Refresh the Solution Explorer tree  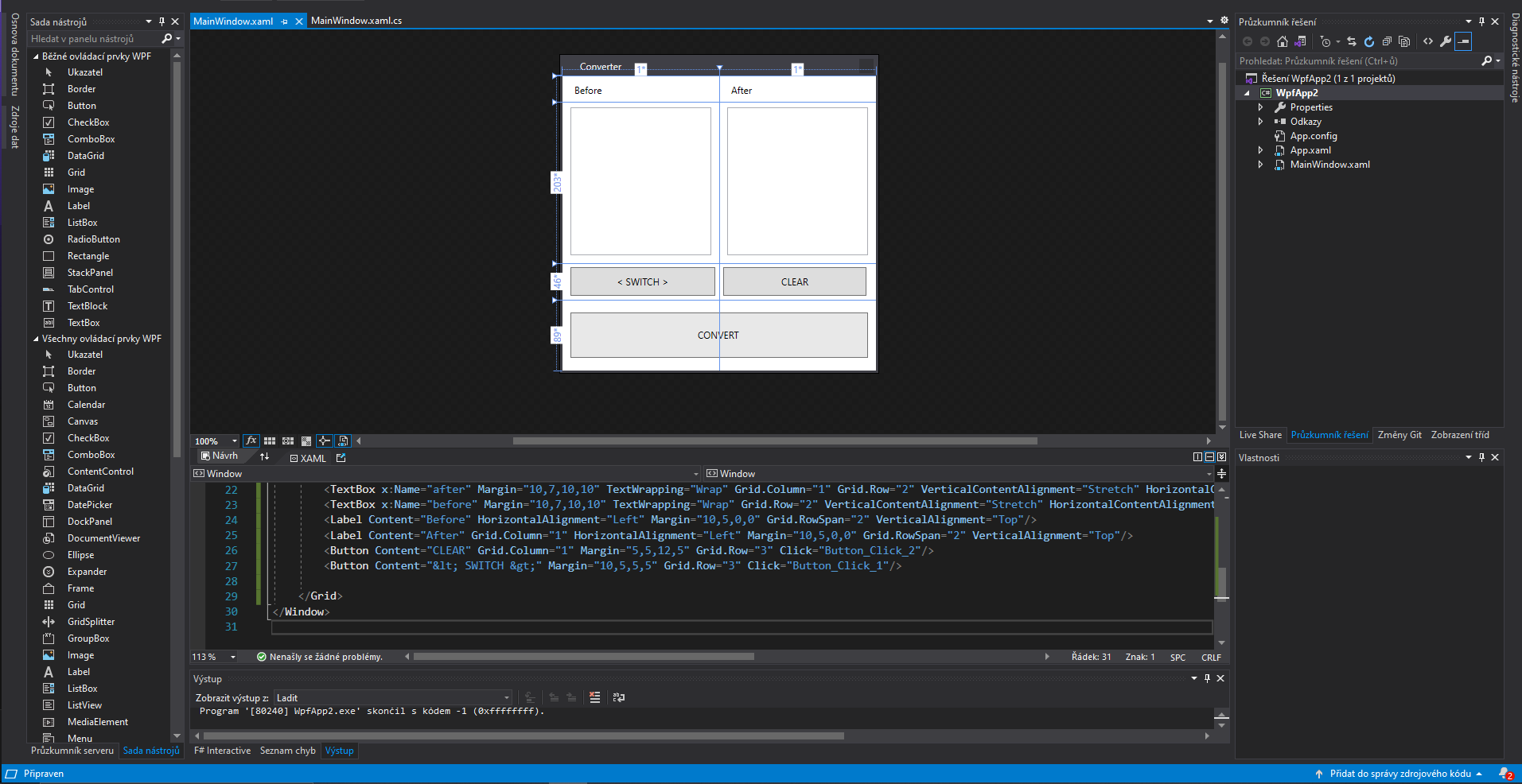(x=1368, y=41)
